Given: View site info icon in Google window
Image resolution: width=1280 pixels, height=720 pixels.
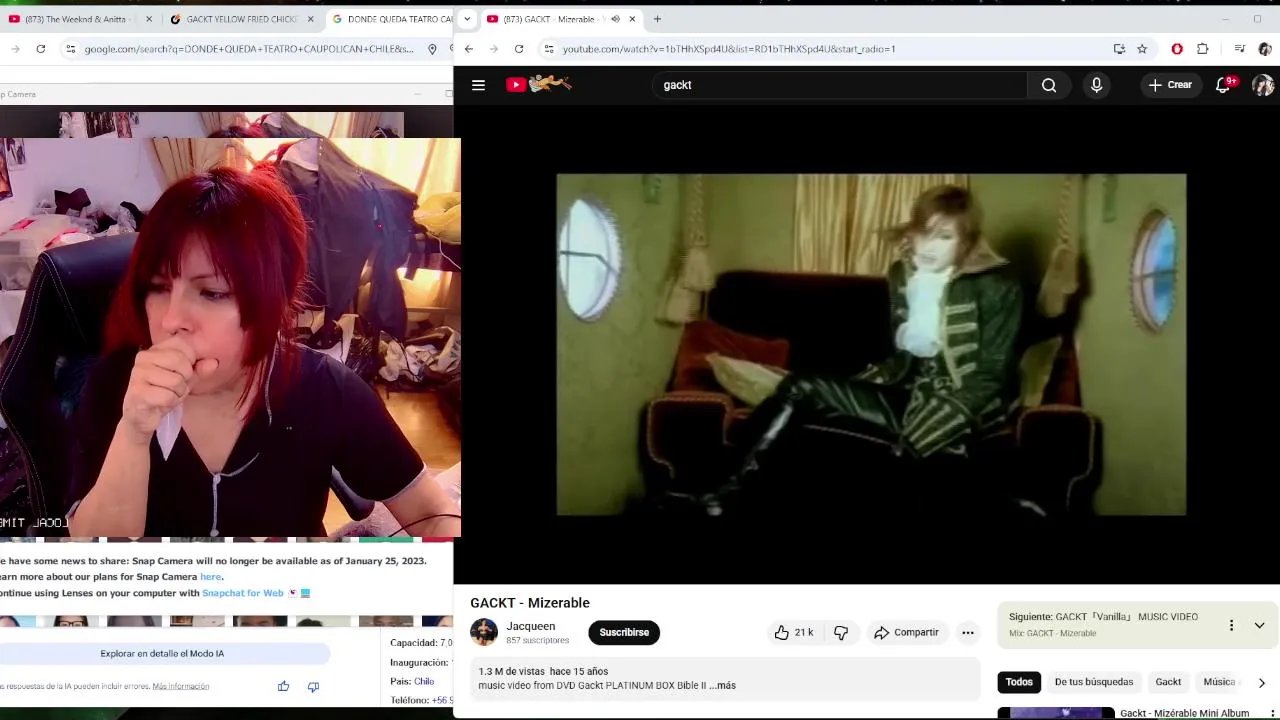Looking at the screenshot, I should point(70,49).
